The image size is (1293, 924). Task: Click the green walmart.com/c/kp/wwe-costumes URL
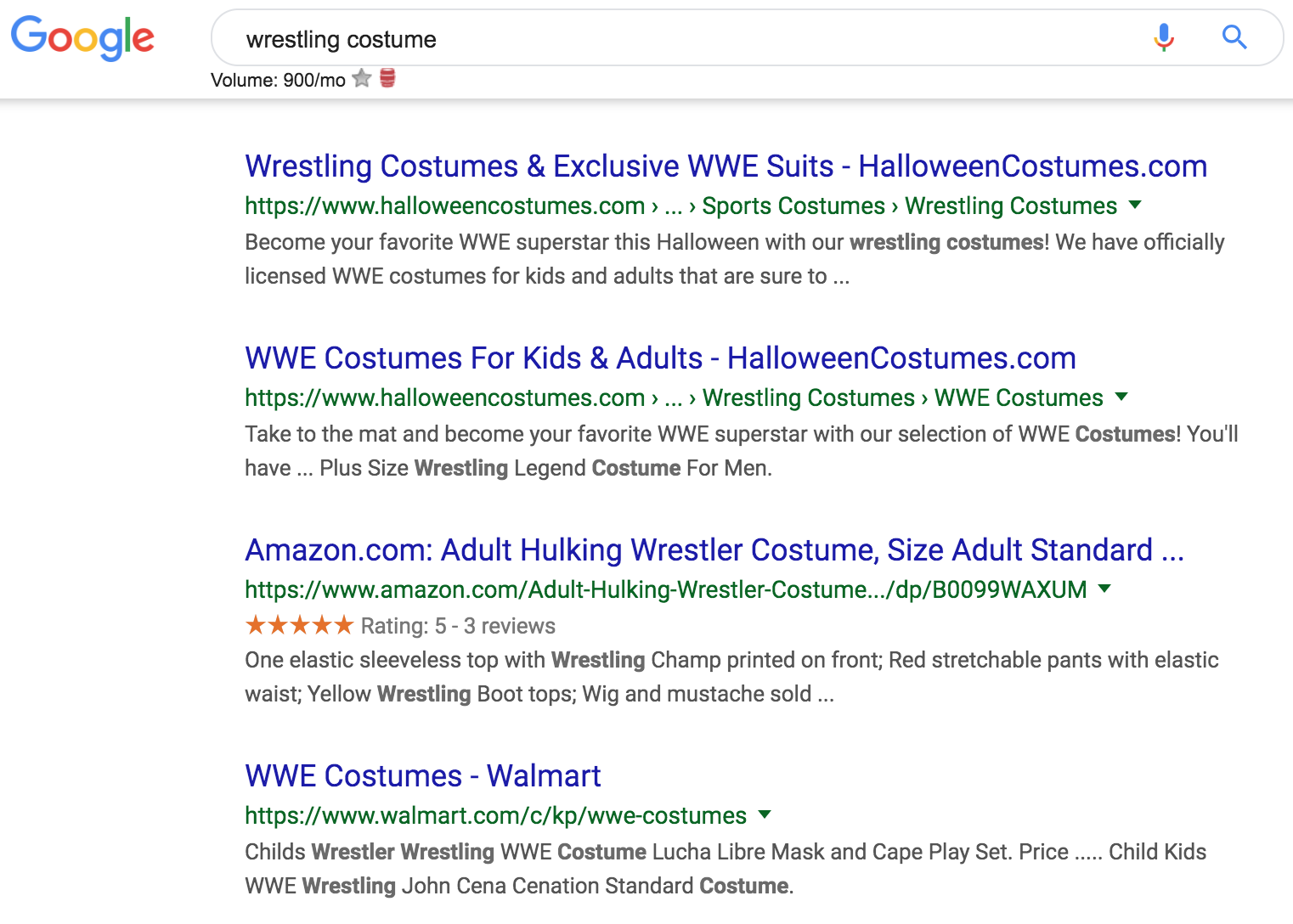click(x=495, y=816)
